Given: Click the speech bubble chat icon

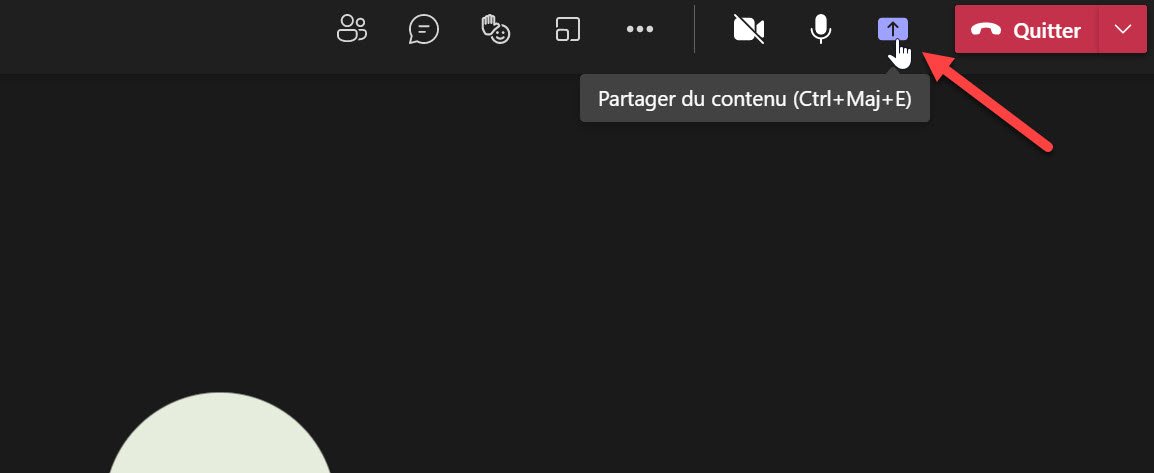Looking at the screenshot, I should tap(423, 30).
